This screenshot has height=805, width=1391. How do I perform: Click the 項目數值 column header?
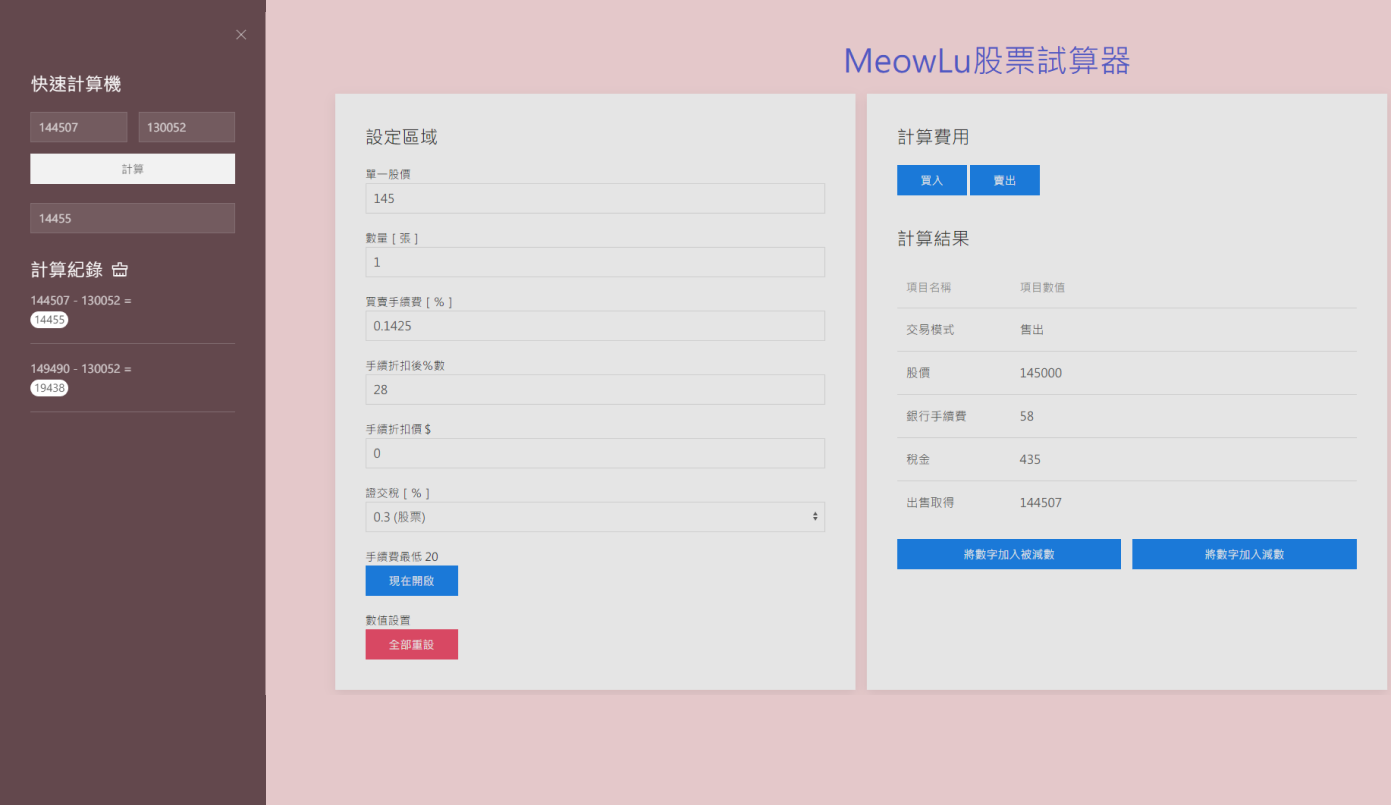click(x=1042, y=287)
